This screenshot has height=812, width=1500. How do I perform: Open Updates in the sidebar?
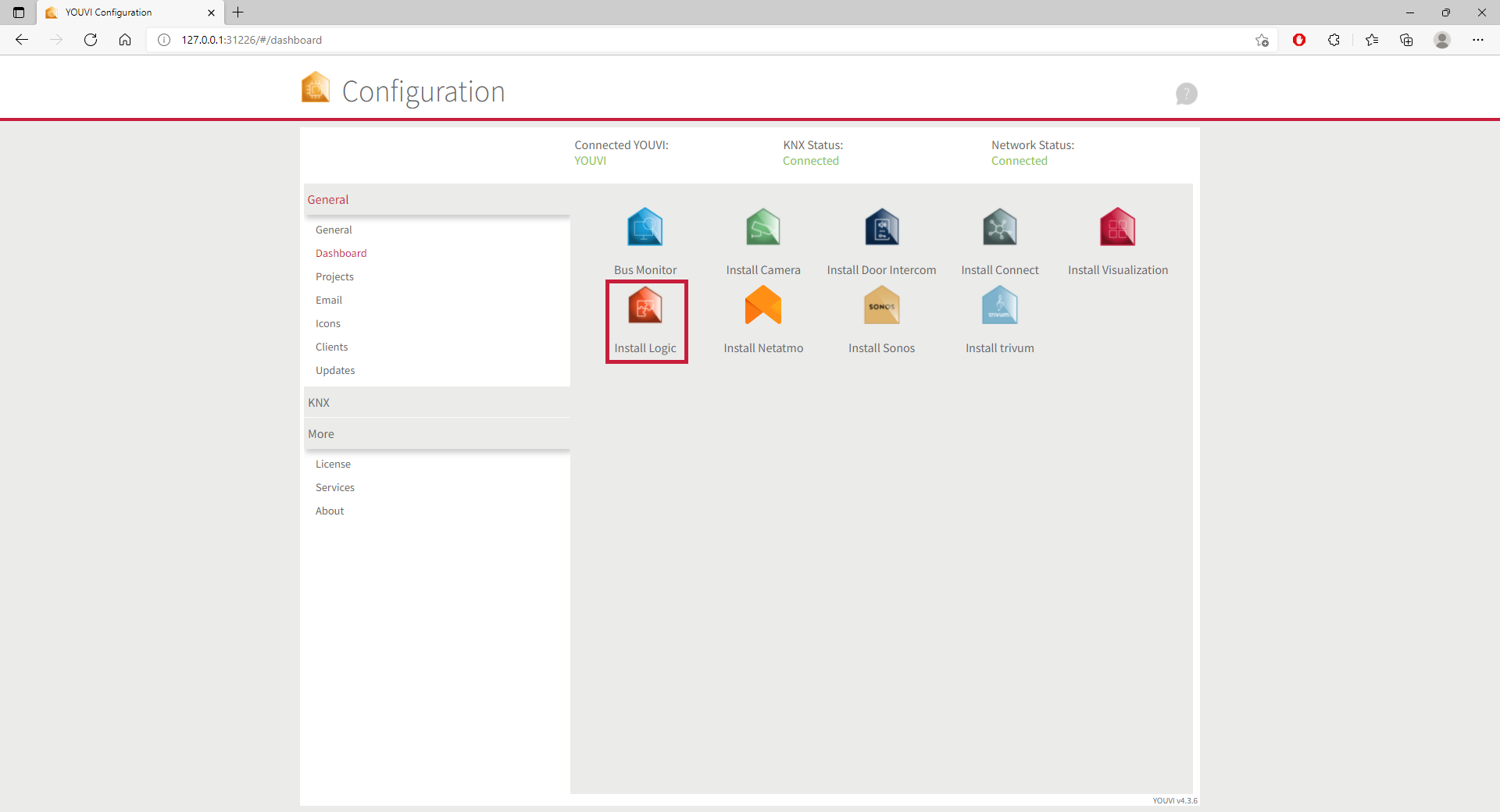(x=335, y=370)
